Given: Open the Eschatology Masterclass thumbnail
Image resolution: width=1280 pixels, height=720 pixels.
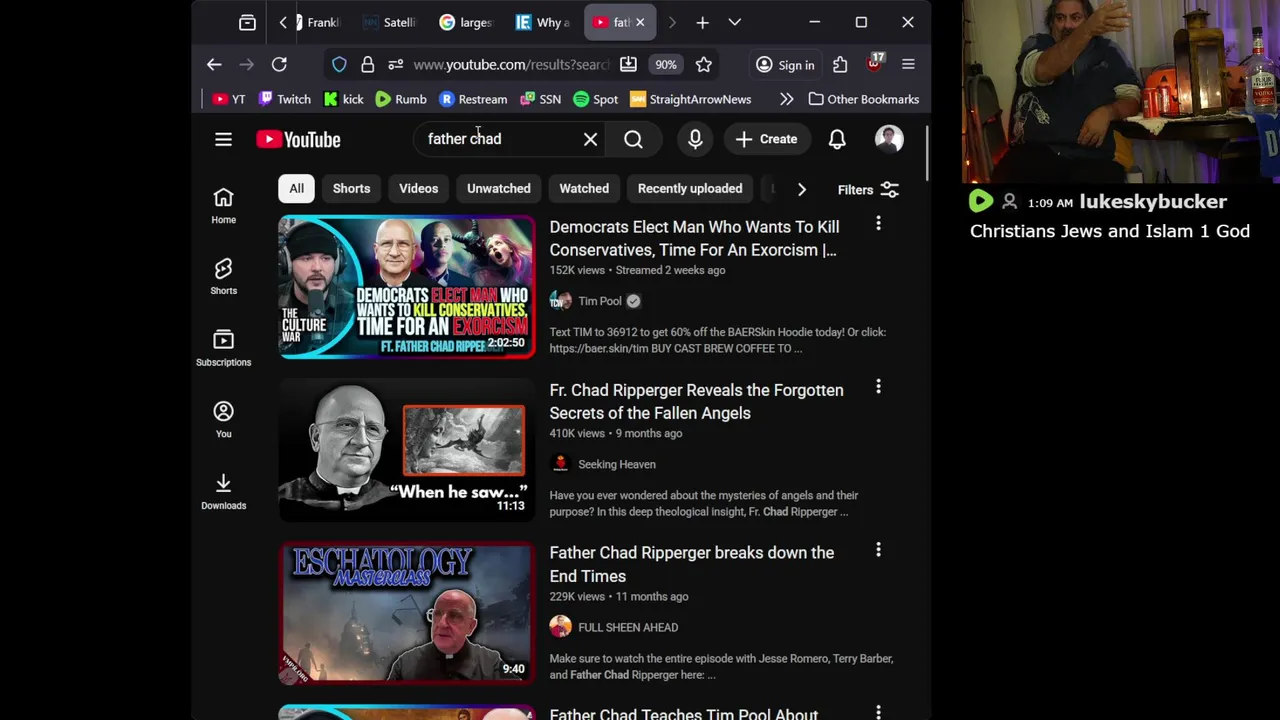Looking at the screenshot, I should point(406,613).
